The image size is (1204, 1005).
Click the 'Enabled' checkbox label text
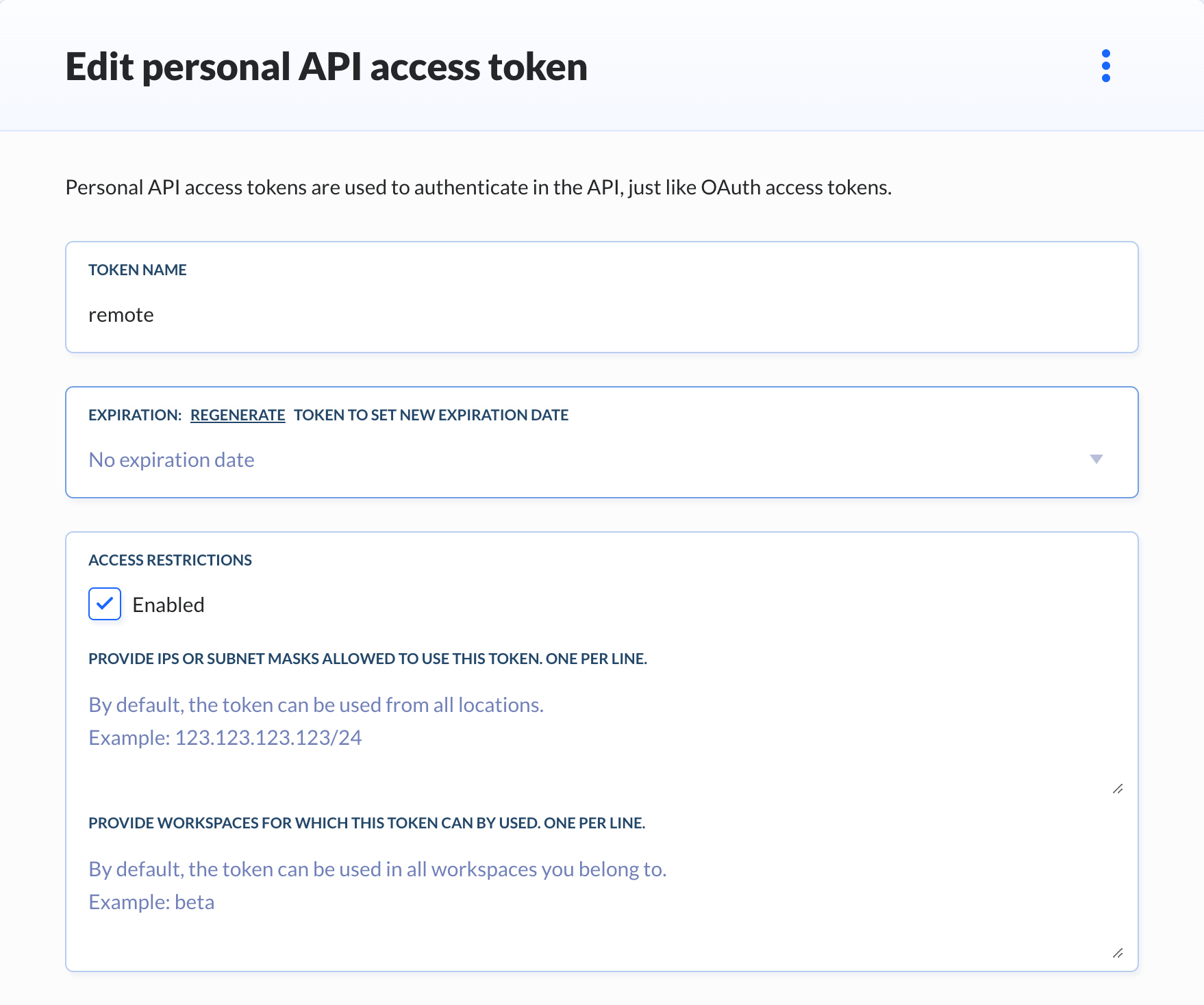point(168,605)
